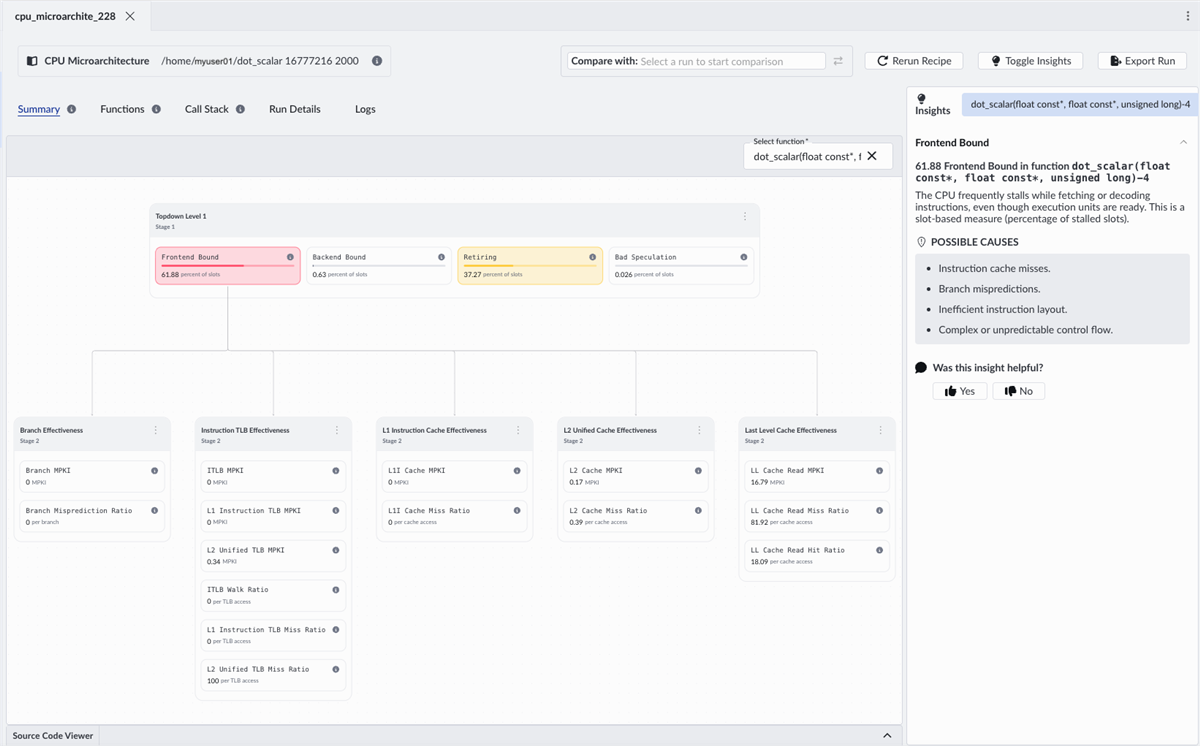
Task: Click info icon for L2 Cache Miss Ratio
Action: pos(698,511)
